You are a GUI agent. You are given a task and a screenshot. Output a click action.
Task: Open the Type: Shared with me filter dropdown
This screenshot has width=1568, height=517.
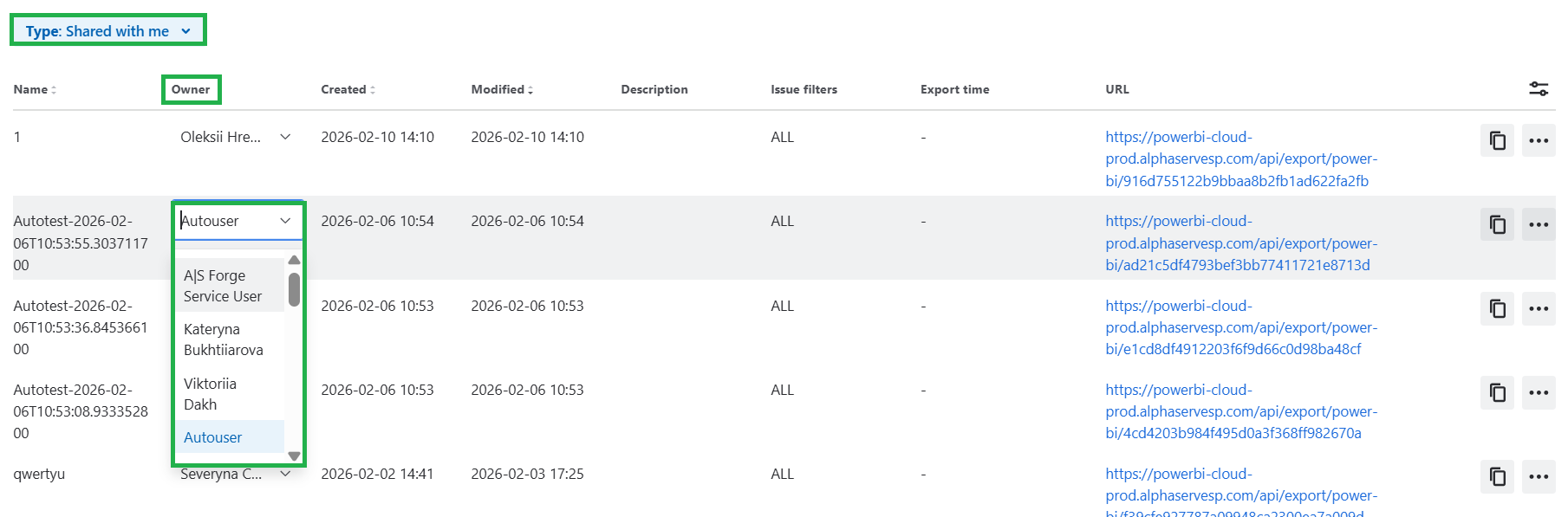coord(107,29)
